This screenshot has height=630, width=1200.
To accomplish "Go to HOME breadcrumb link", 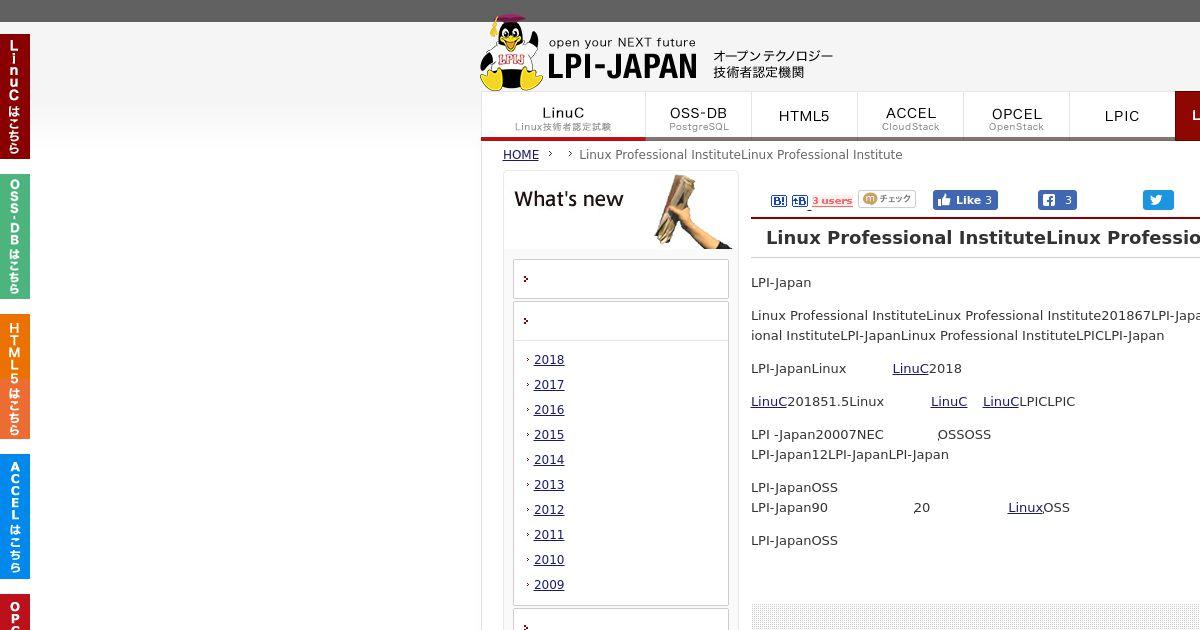I will pyautogui.click(x=520, y=155).
